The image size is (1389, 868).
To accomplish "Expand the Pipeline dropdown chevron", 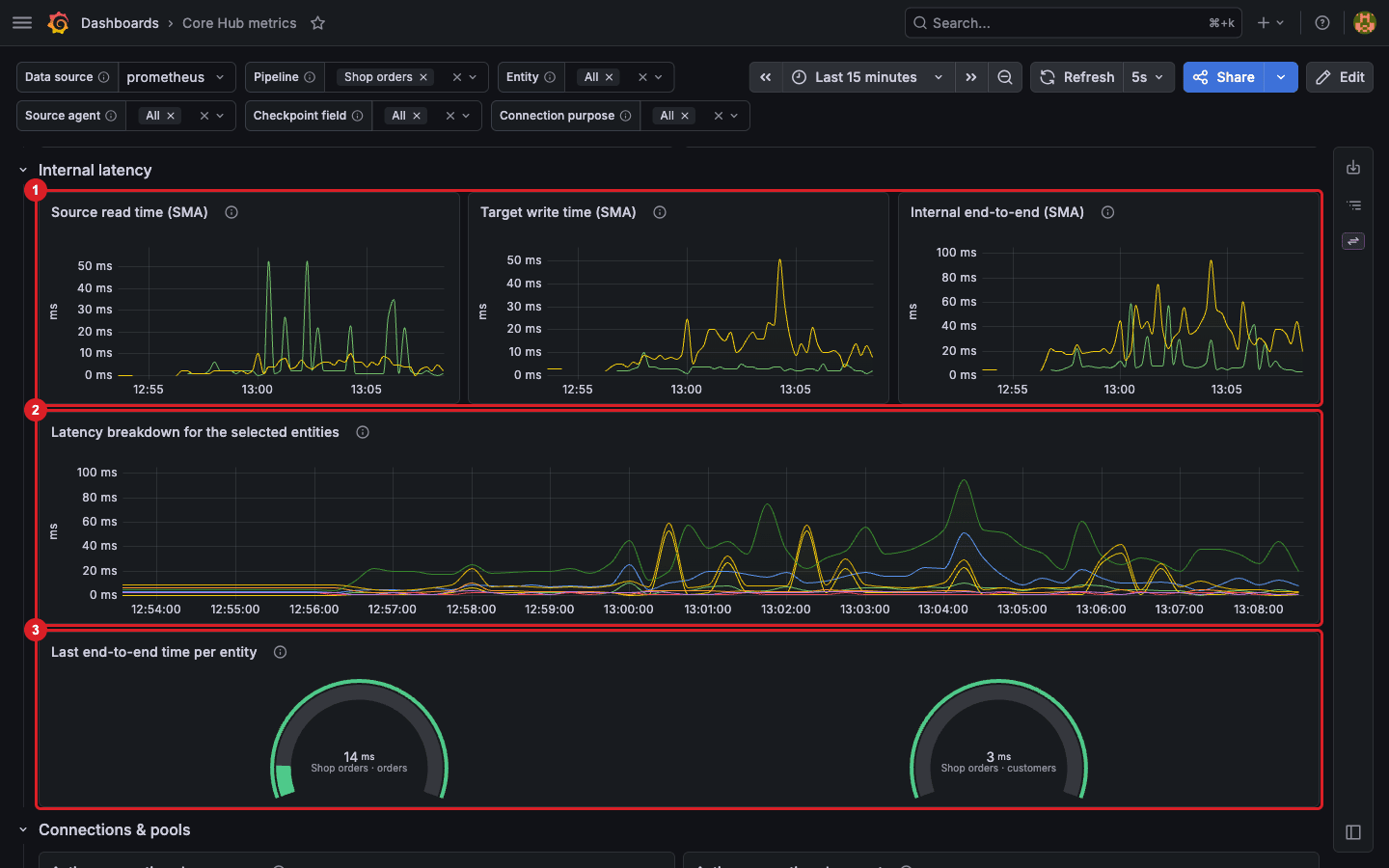I will (474, 77).
